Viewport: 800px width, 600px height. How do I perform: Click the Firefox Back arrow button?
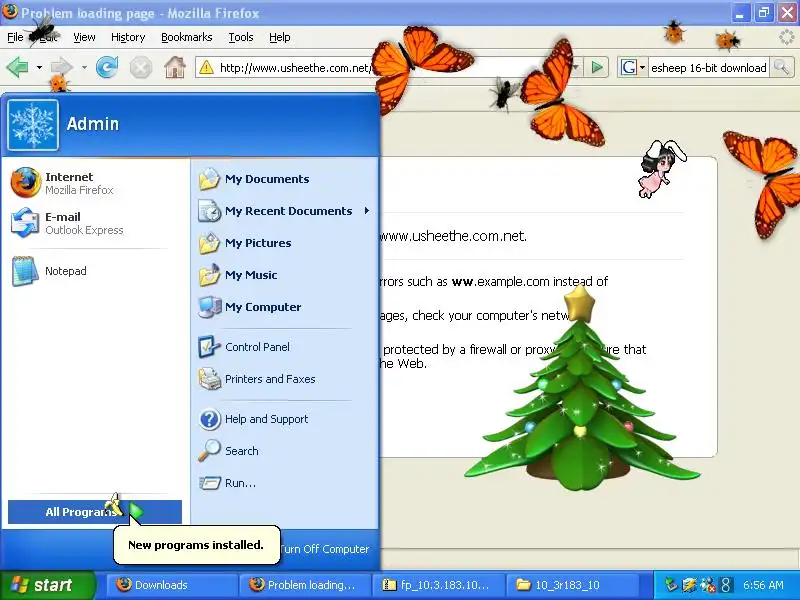pos(17,67)
